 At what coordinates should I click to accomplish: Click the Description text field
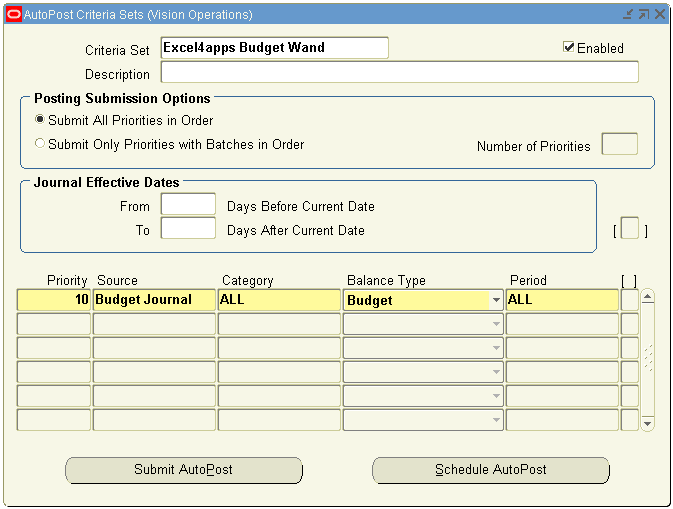pyautogui.click(x=400, y=72)
